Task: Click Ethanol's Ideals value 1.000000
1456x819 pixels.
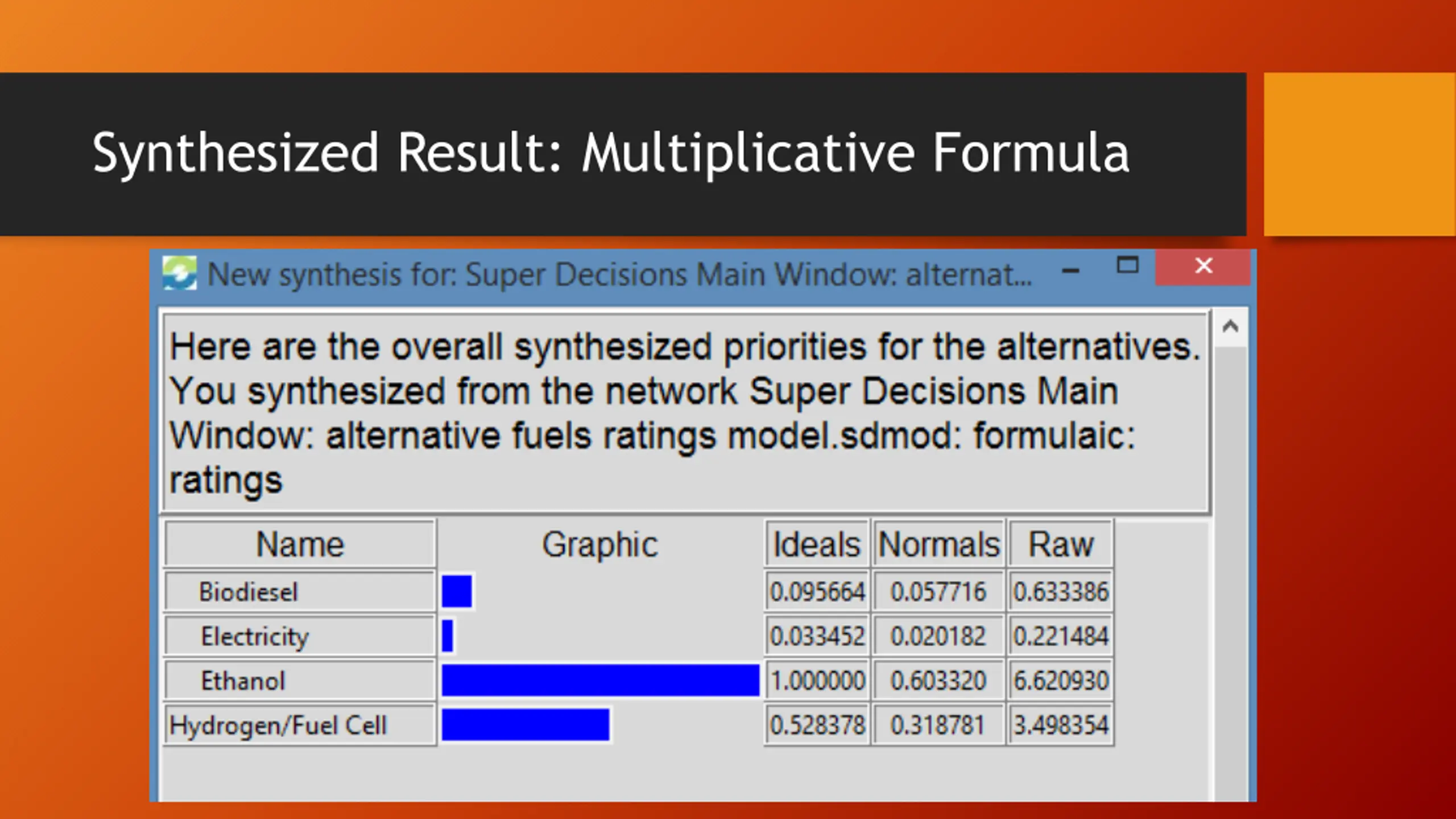Action: coord(817,681)
